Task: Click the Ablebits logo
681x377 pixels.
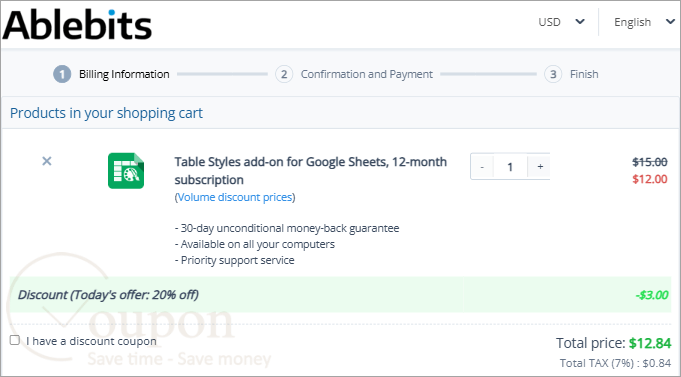Action: tap(77, 24)
